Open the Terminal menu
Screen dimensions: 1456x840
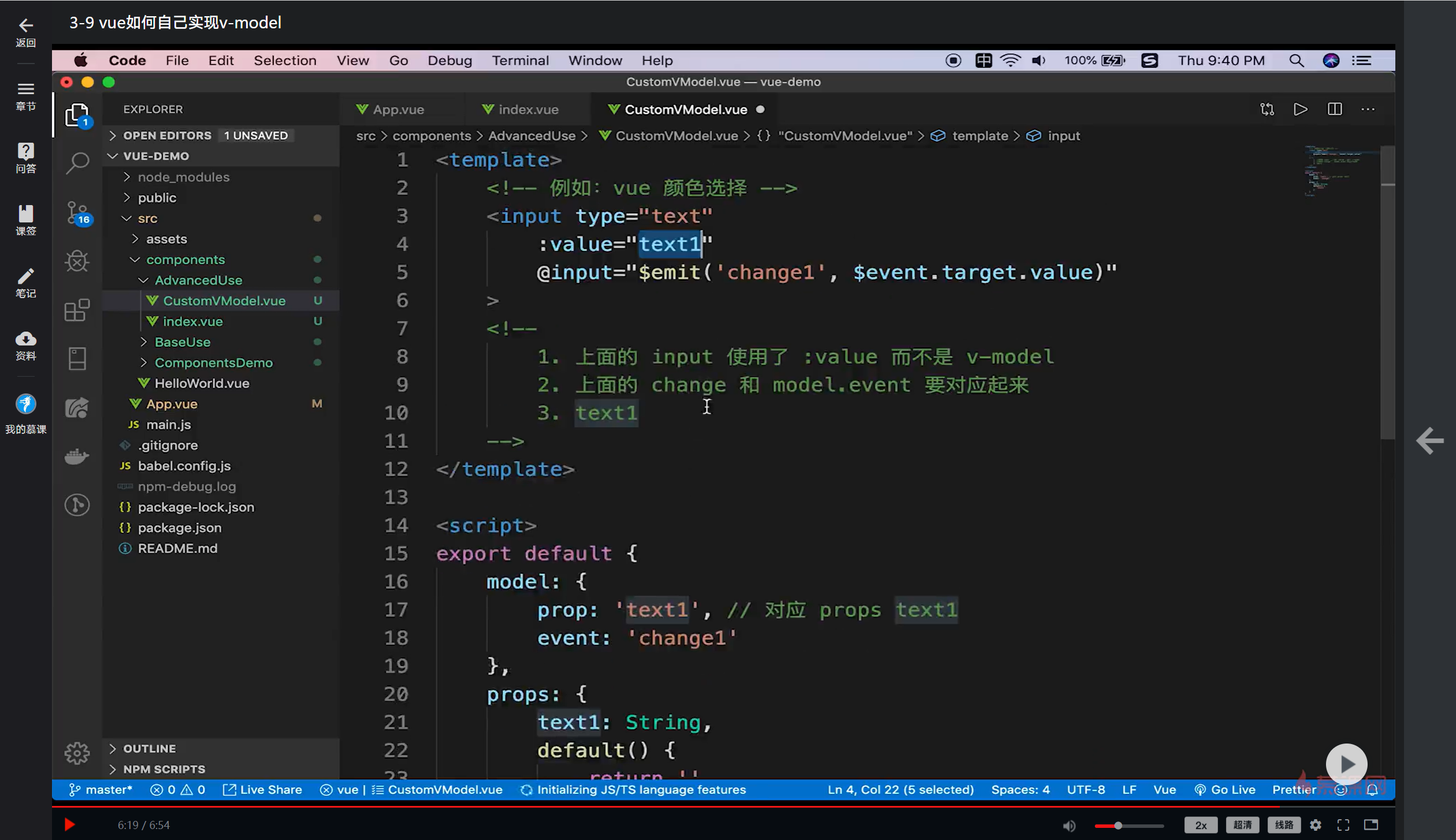[520, 61]
